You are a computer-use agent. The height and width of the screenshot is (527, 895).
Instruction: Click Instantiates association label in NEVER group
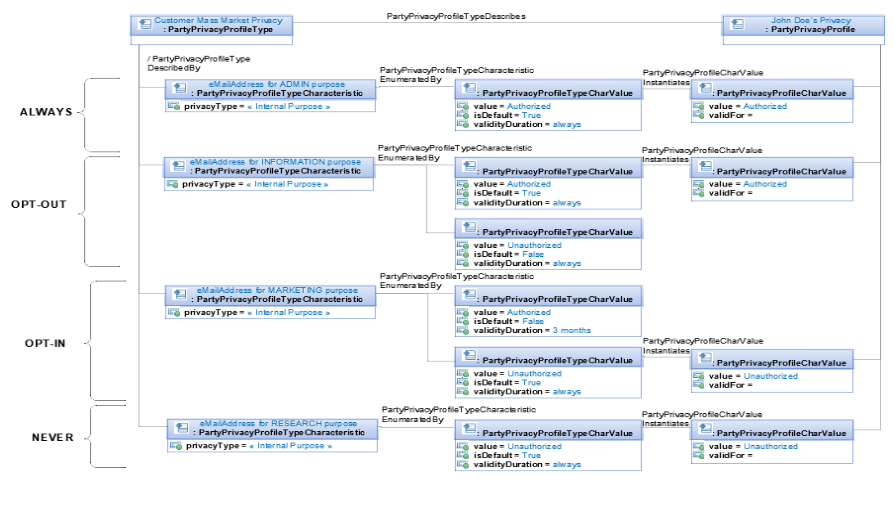coord(666,423)
